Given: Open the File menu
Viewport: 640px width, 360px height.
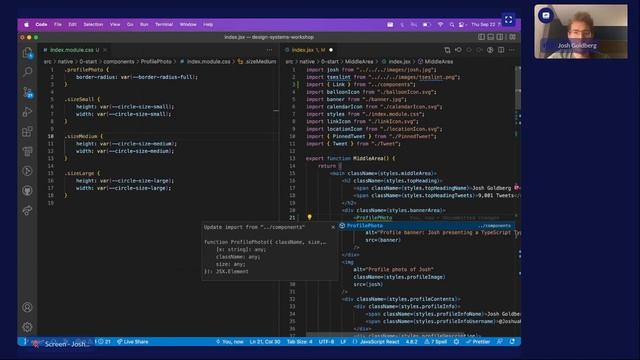Looking at the screenshot, I should click(x=58, y=24).
